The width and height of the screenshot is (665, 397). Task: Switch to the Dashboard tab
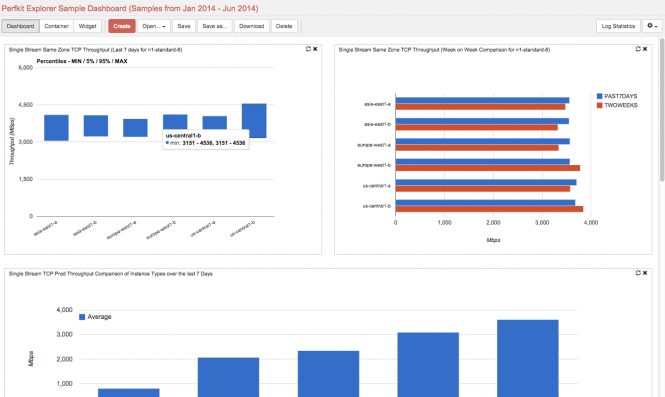20,26
